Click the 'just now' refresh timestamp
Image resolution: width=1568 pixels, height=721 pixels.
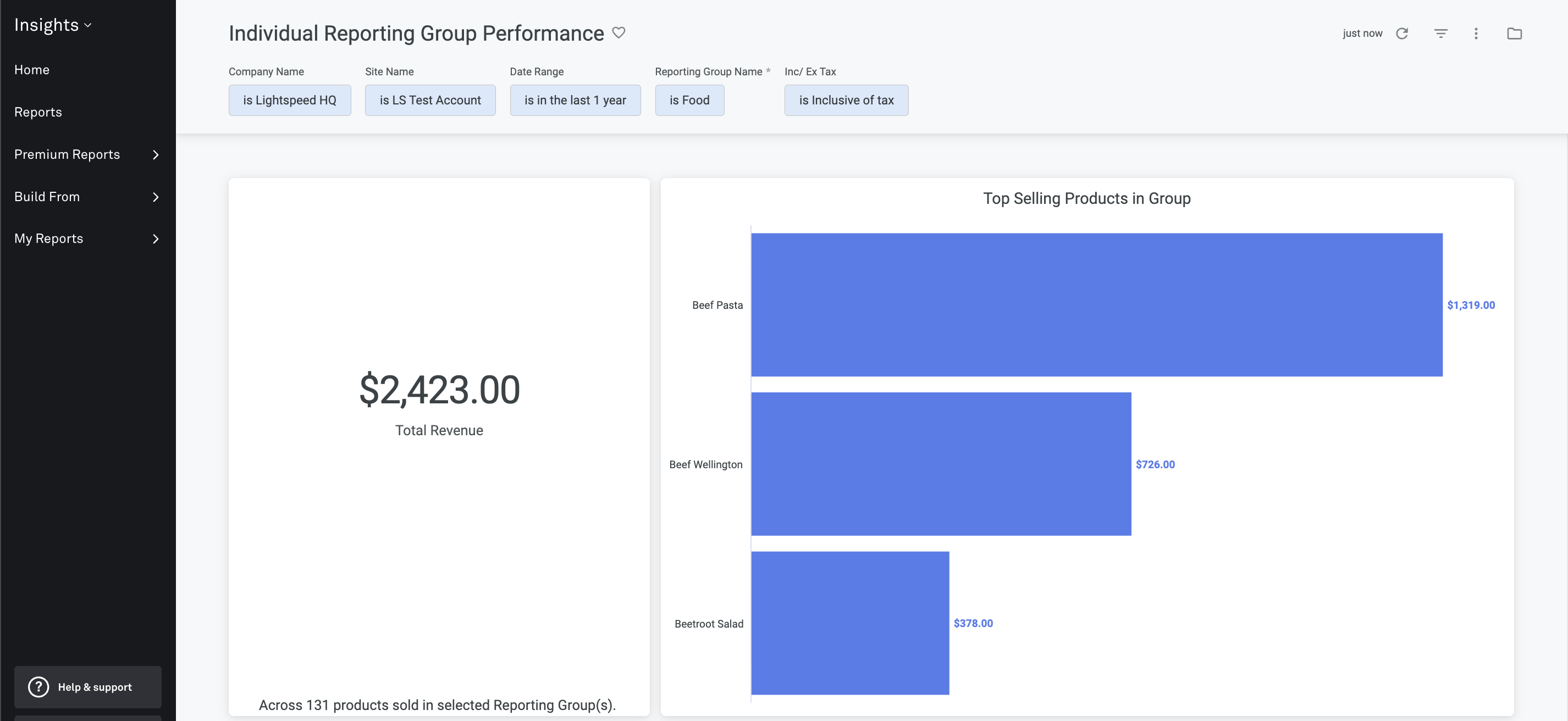tap(1362, 34)
